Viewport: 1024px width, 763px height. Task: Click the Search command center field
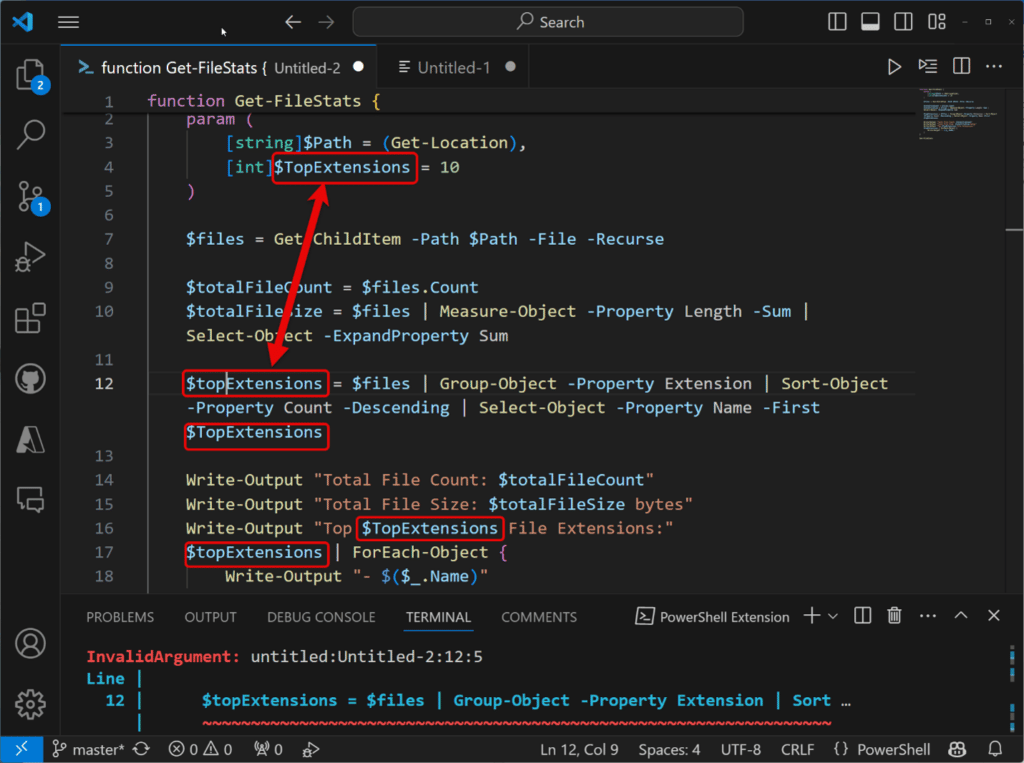pyautogui.click(x=548, y=22)
